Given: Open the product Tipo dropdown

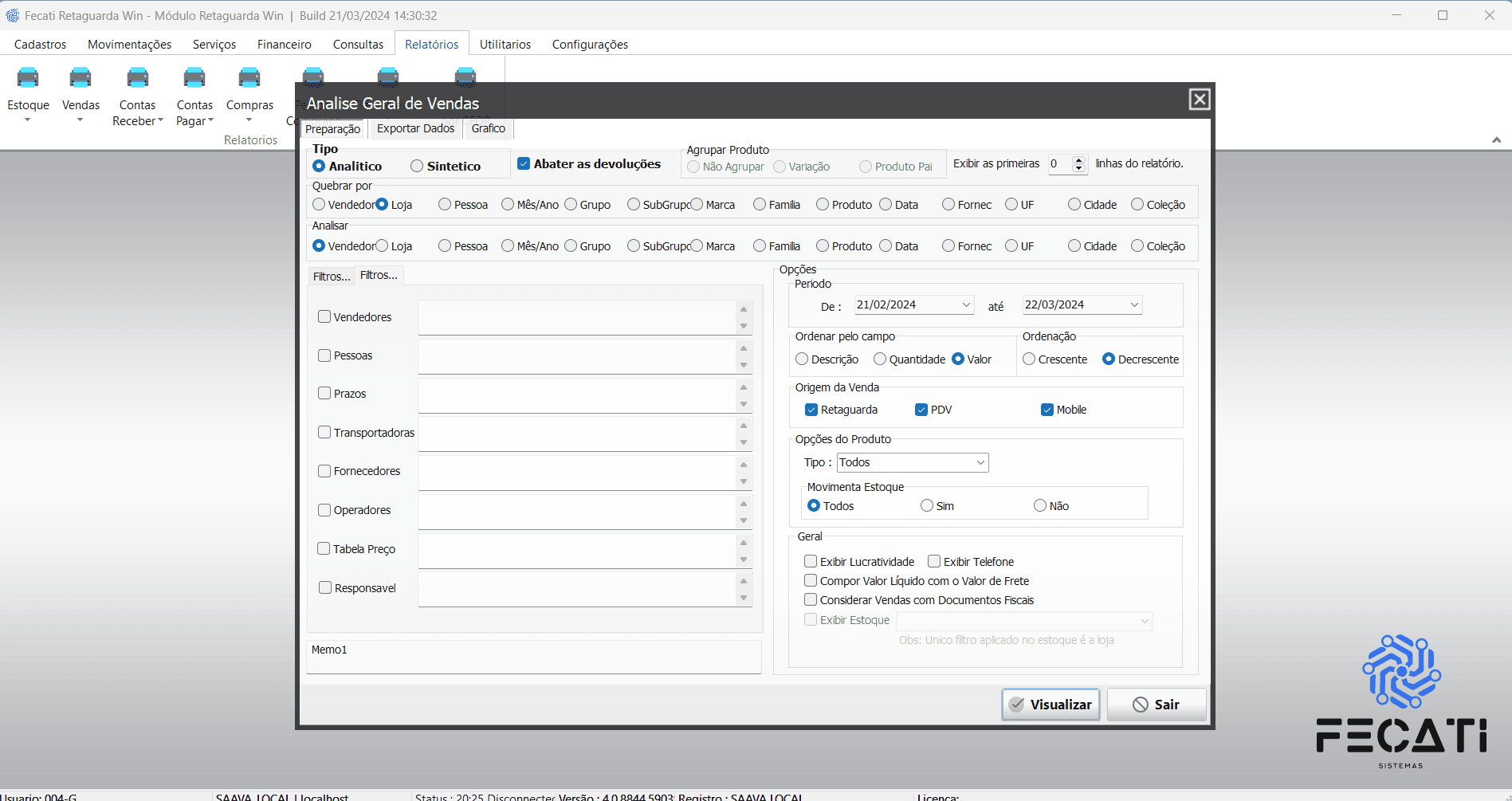Looking at the screenshot, I should coord(980,463).
